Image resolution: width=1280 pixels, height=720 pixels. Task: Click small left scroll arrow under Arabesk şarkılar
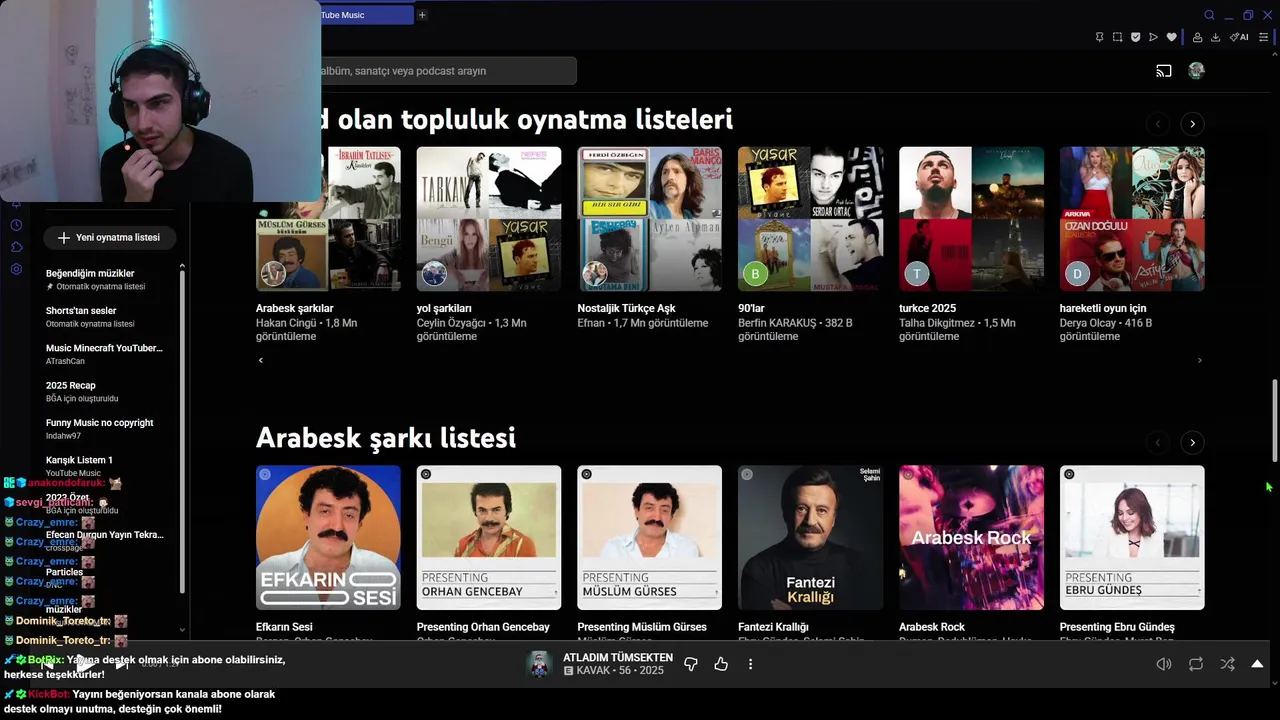(x=261, y=360)
